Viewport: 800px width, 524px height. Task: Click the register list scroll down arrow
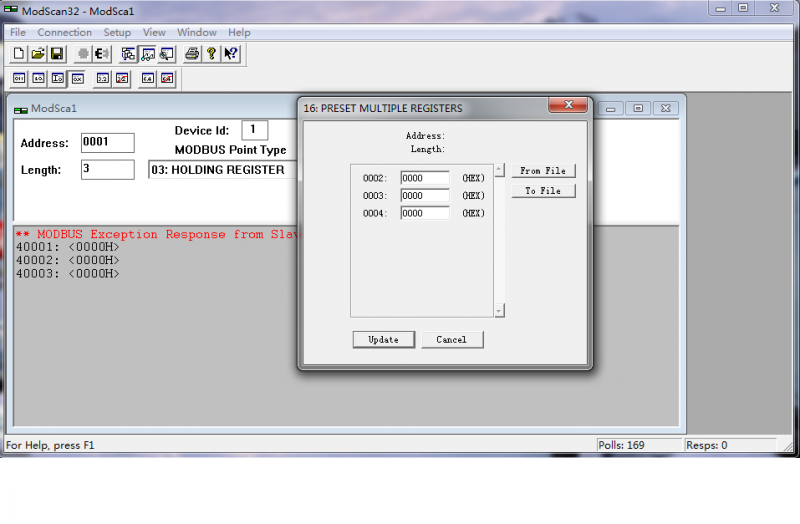pos(499,310)
